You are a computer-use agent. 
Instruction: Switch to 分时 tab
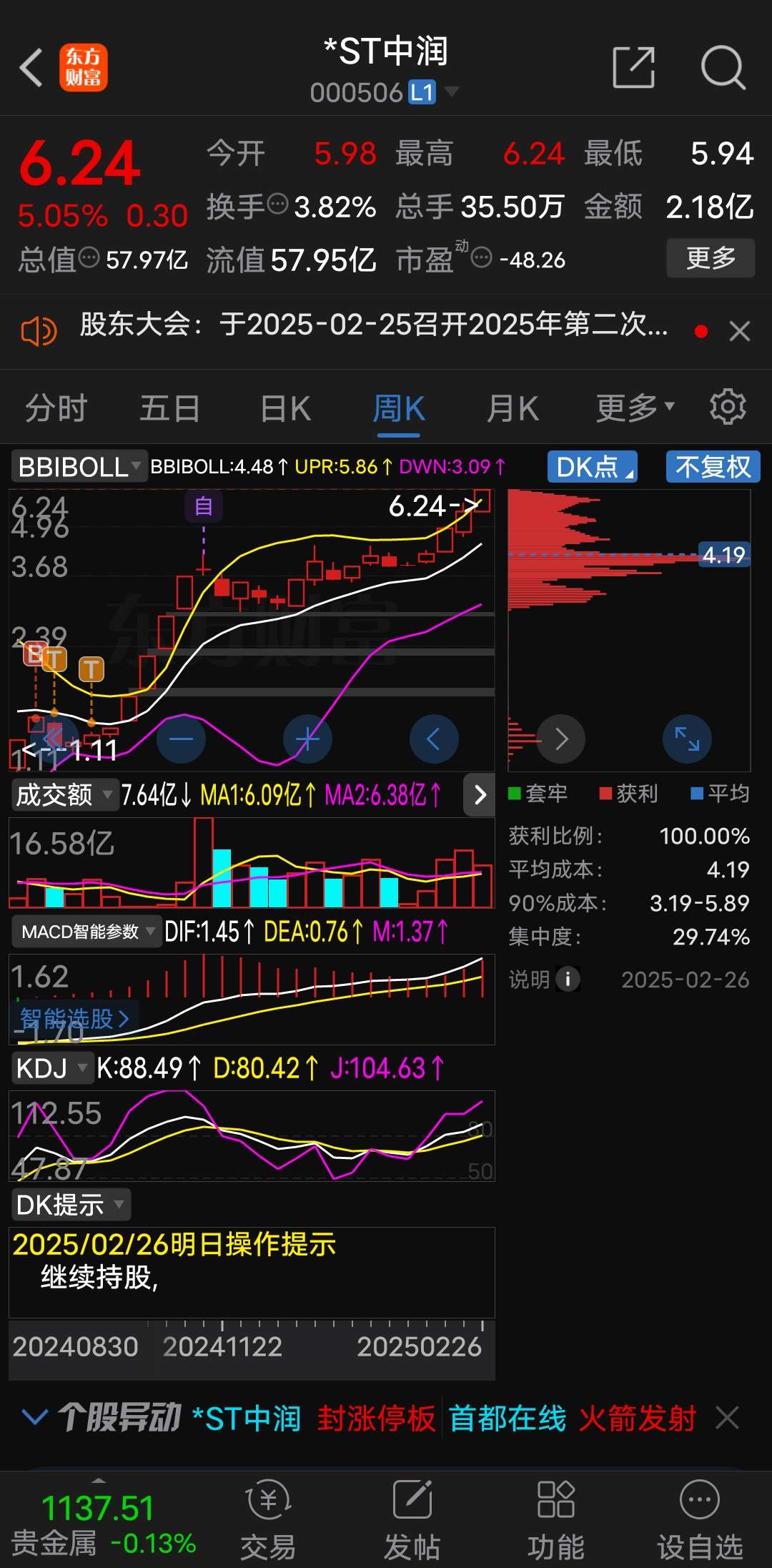pyautogui.click(x=56, y=408)
